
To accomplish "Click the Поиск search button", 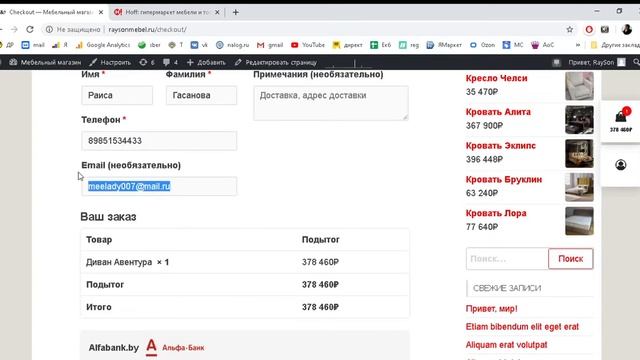I will coord(571,259).
